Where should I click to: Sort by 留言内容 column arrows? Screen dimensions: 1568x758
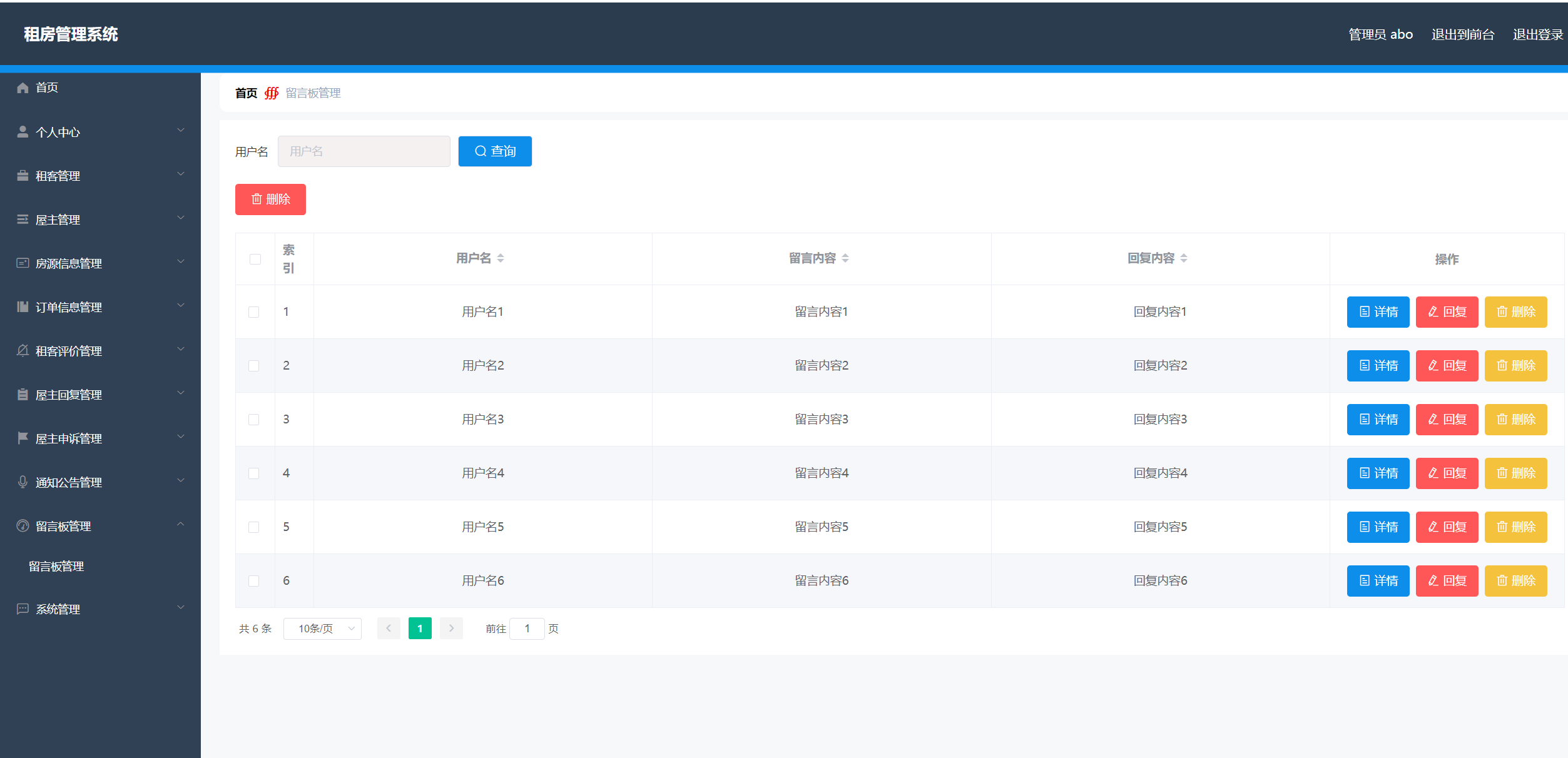coord(845,258)
